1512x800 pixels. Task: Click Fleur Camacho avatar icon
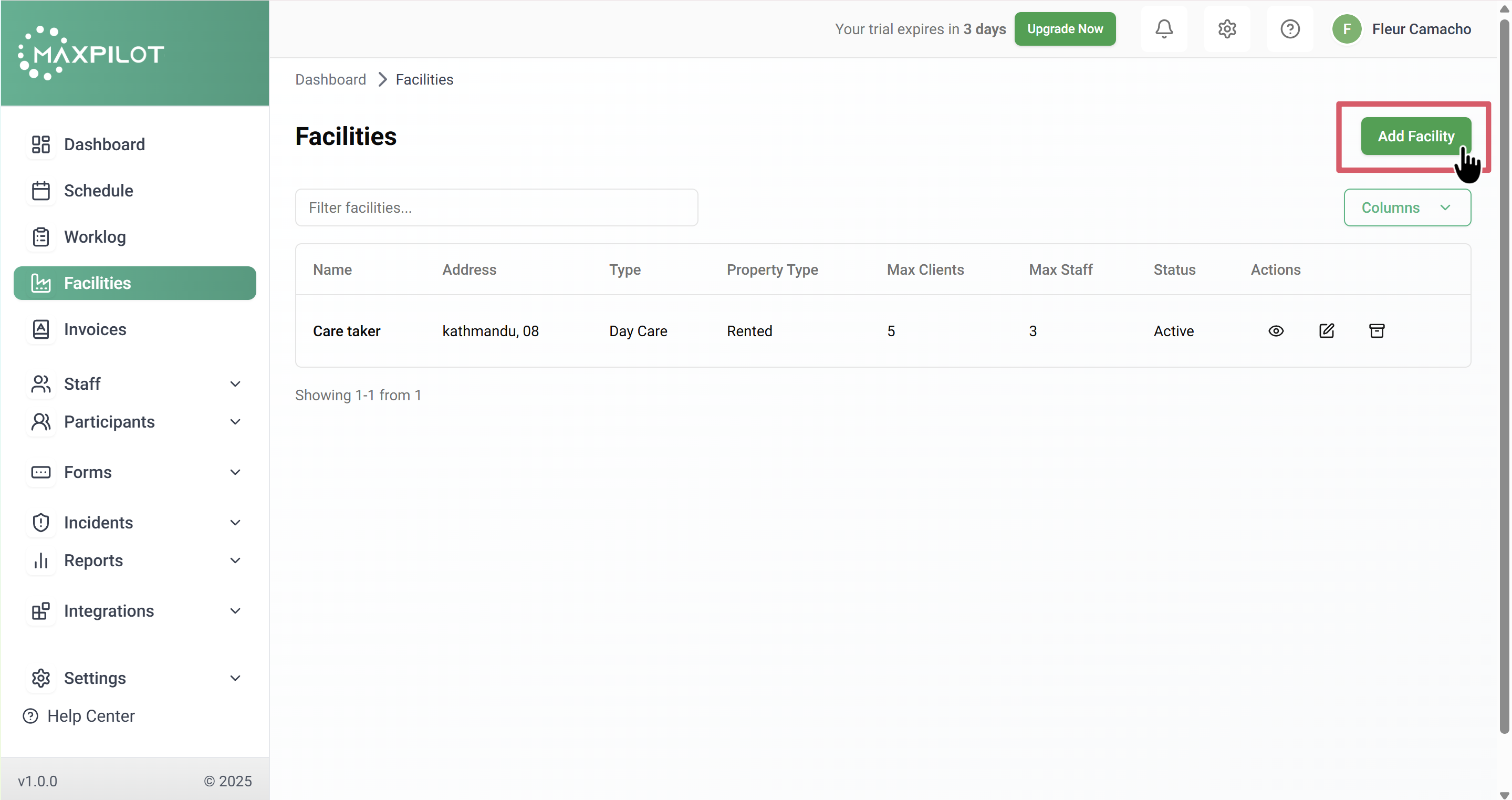1346,29
